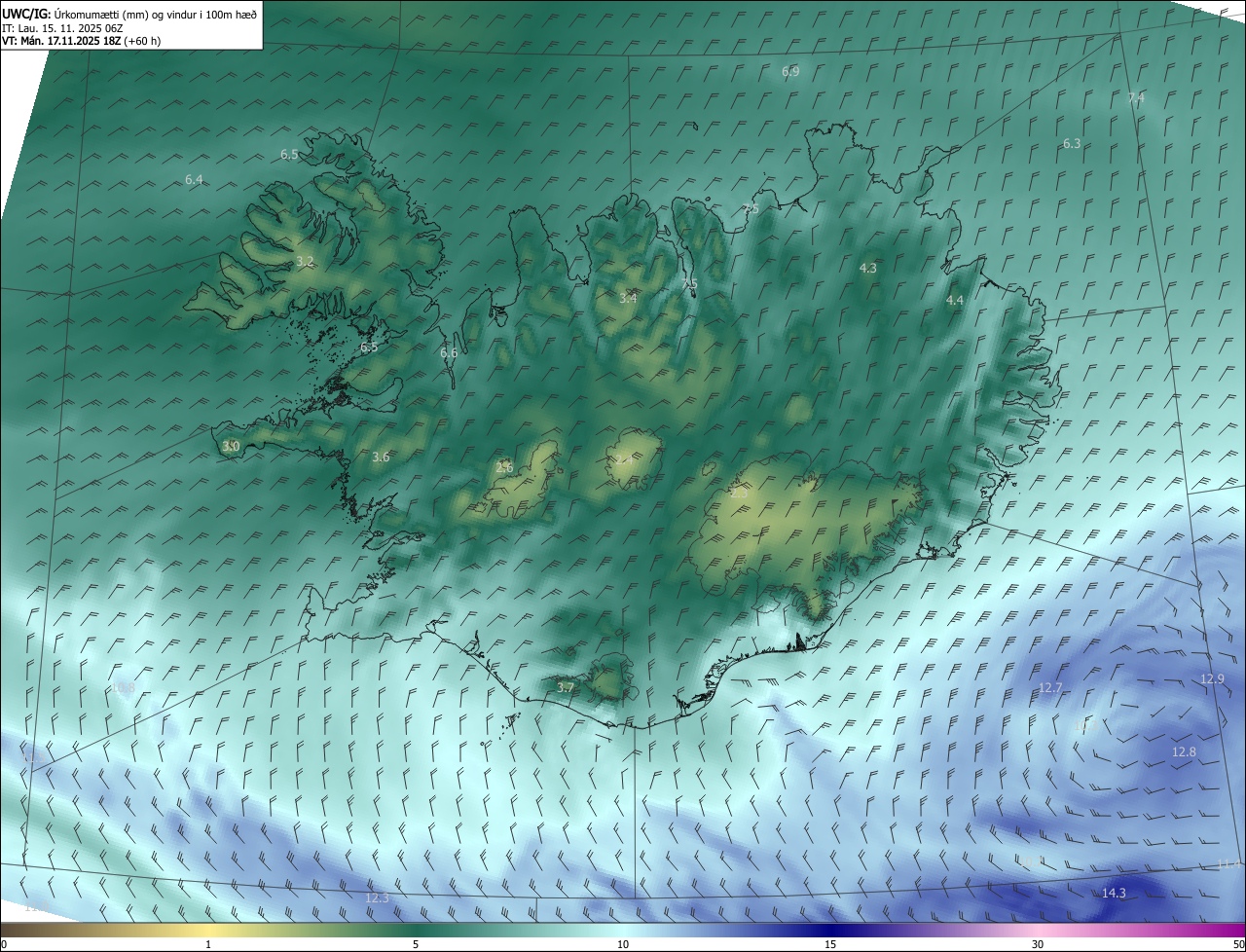Viewport: 1246px width, 952px height.
Task: Click the title text 'UWC/IG: Úrkomumætti (mm) og vindur'
Action: (x=130, y=14)
